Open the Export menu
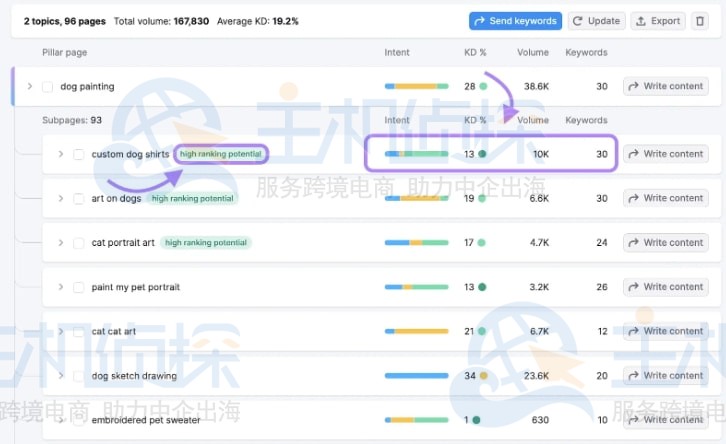The height and width of the screenshot is (444, 726). 658,21
